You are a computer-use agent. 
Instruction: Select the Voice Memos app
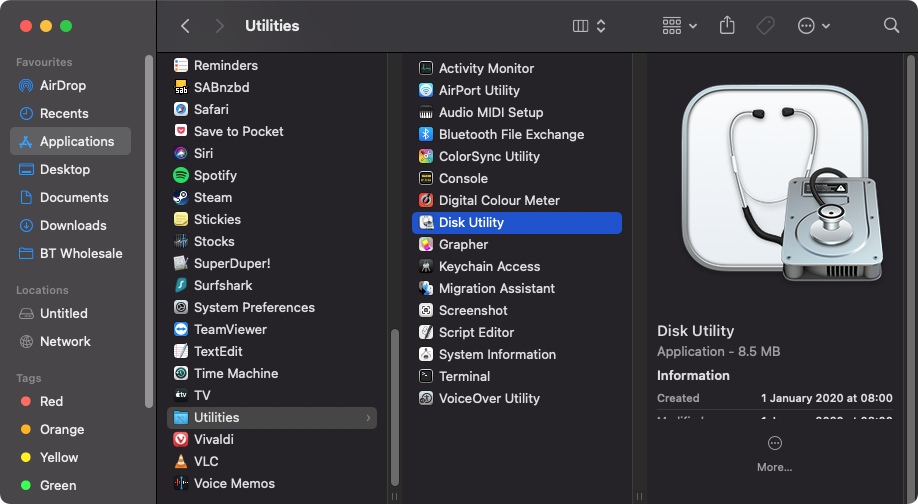272,484
